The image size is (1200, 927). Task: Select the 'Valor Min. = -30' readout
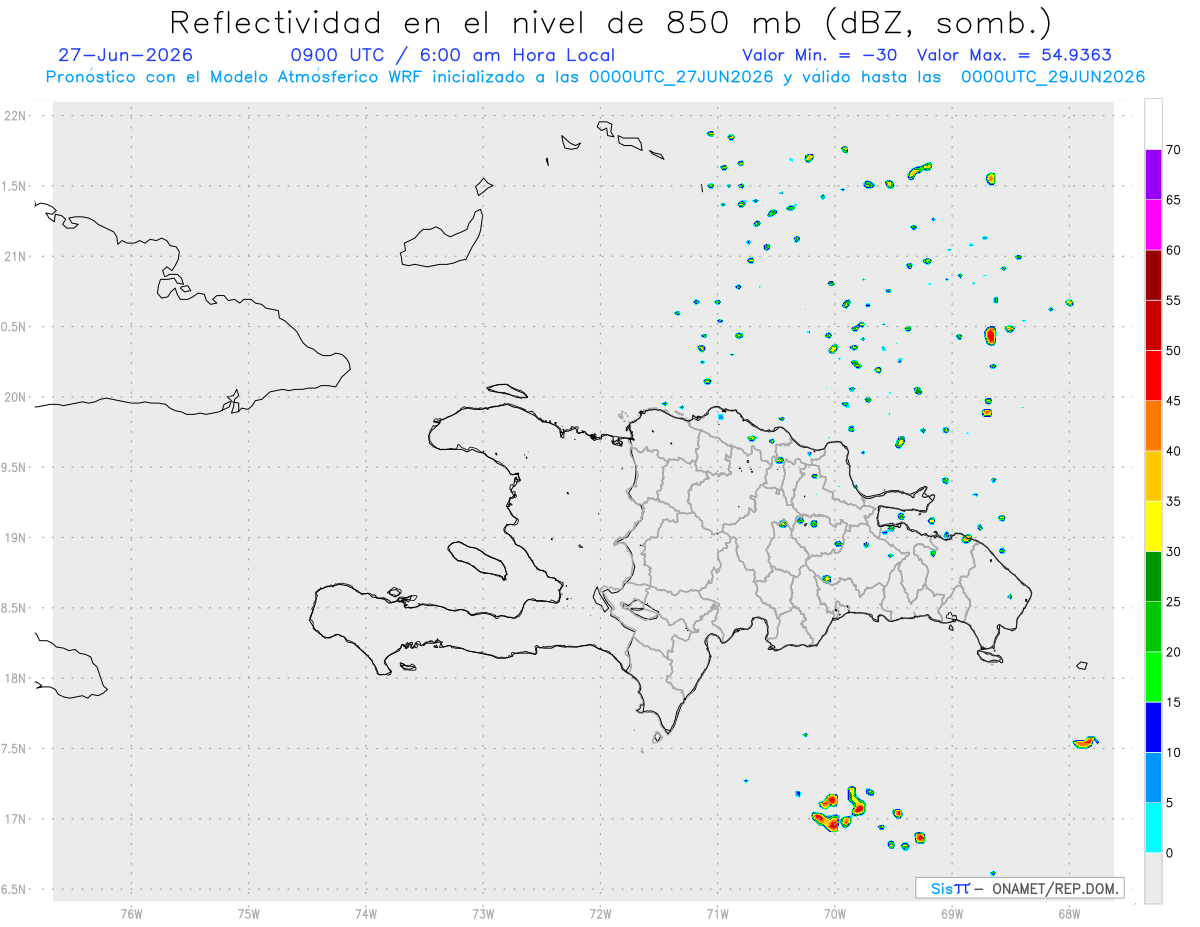coord(819,55)
